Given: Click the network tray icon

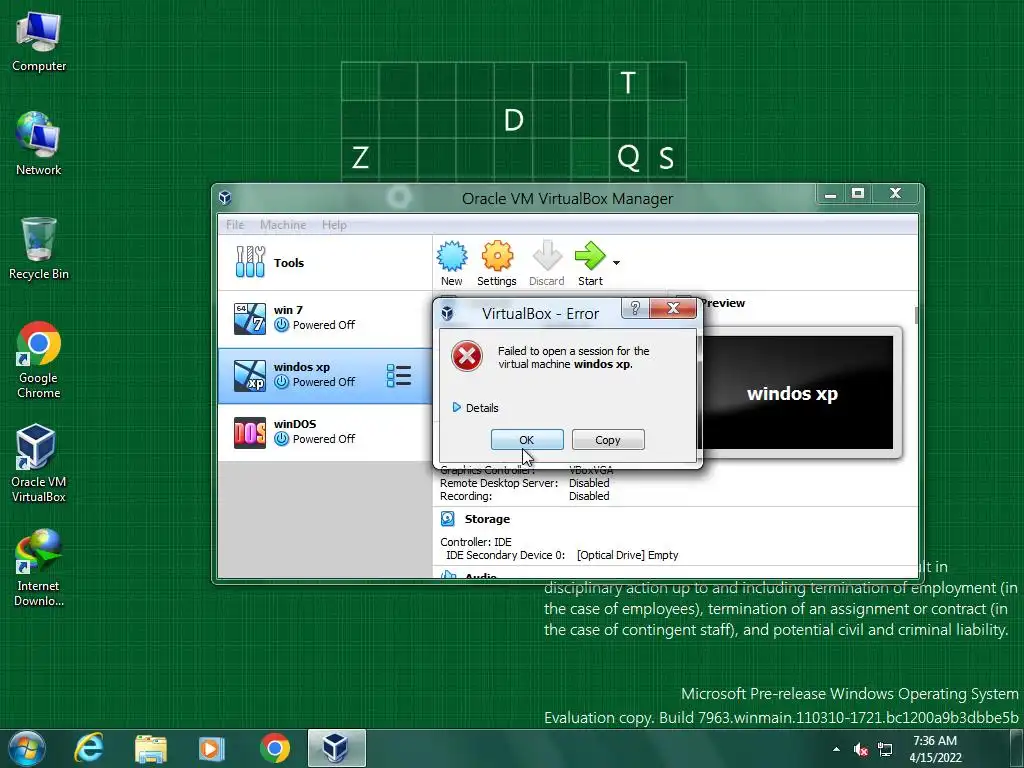Looking at the screenshot, I should (x=885, y=749).
